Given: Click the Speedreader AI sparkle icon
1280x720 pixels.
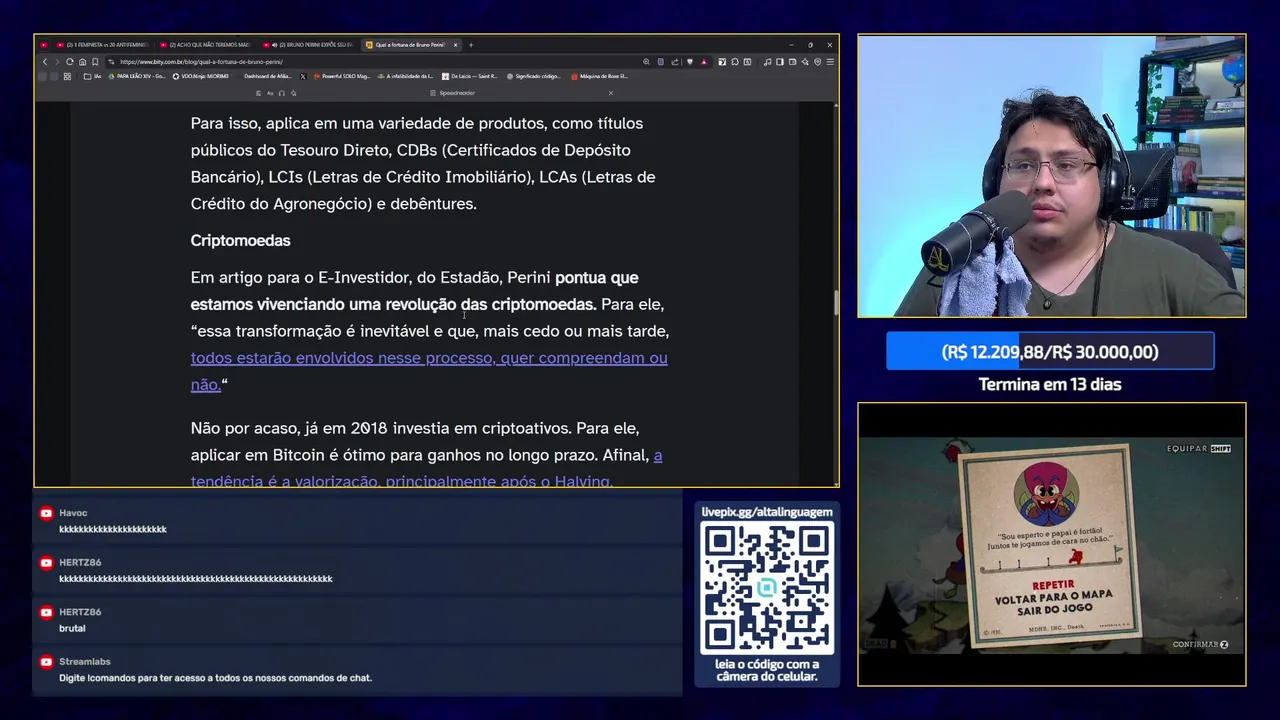Looking at the screenshot, I should [293, 93].
